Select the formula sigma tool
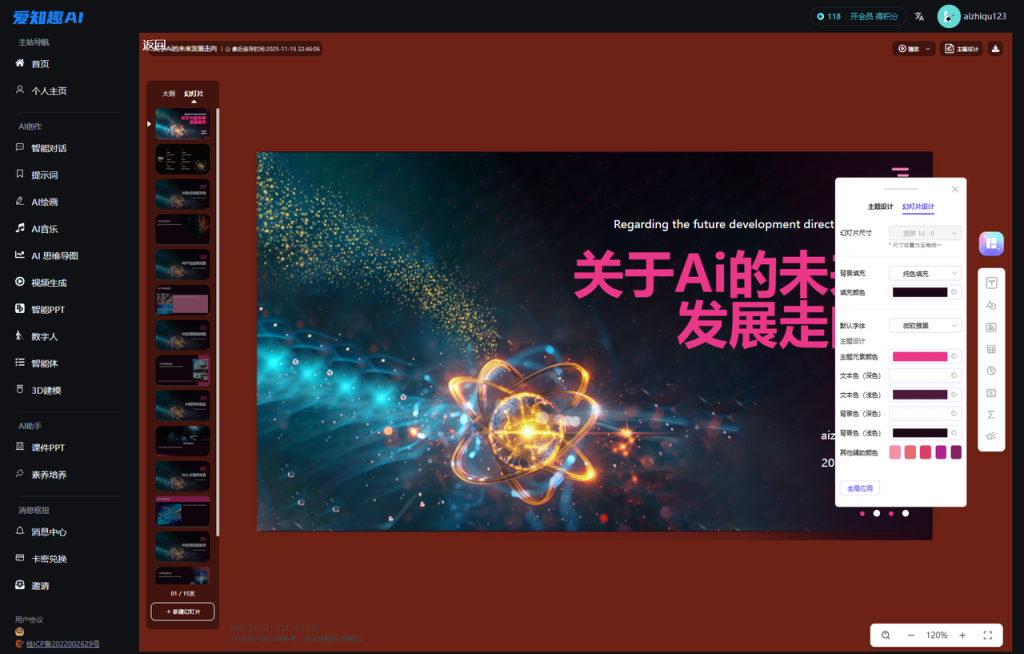 click(x=991, y=414)
